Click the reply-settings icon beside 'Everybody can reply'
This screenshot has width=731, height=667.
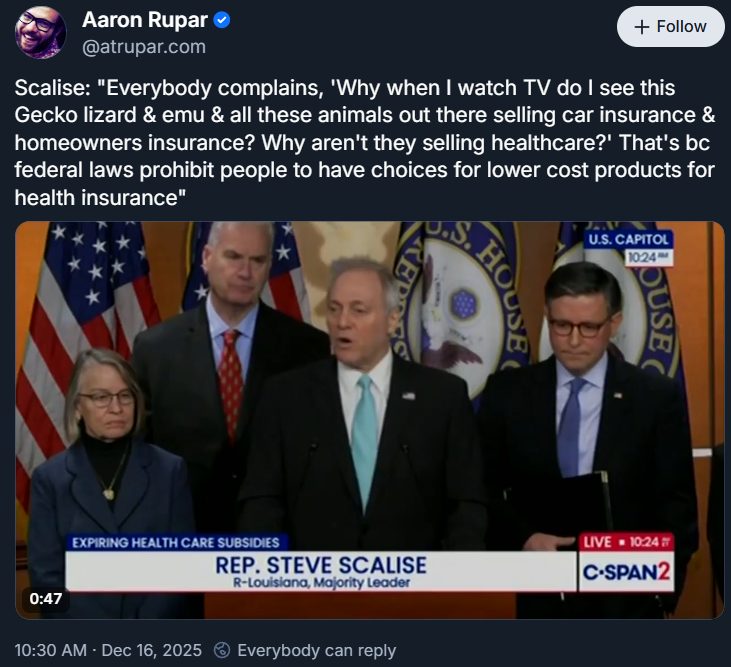(x=223, y=650)
